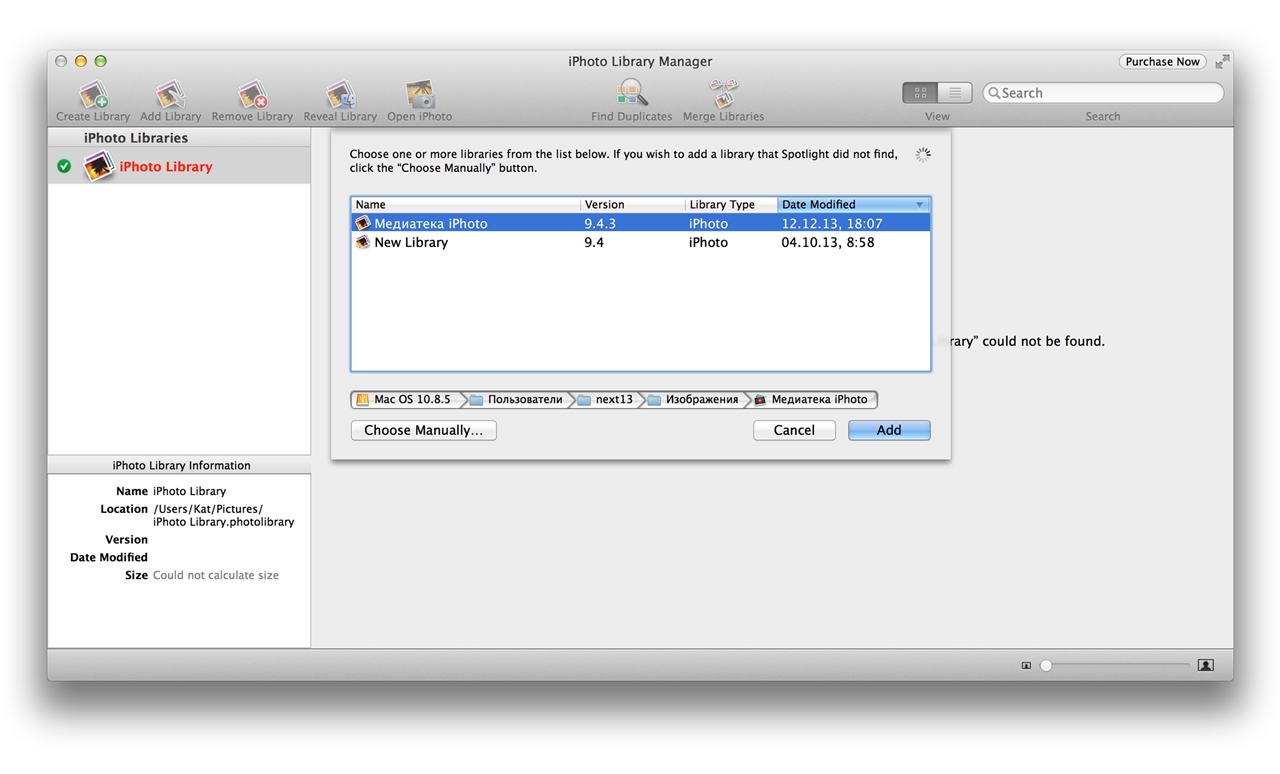Click the Merge Libraries toolbar icon
Screen dimensions: 1280x774
point(723,94)
